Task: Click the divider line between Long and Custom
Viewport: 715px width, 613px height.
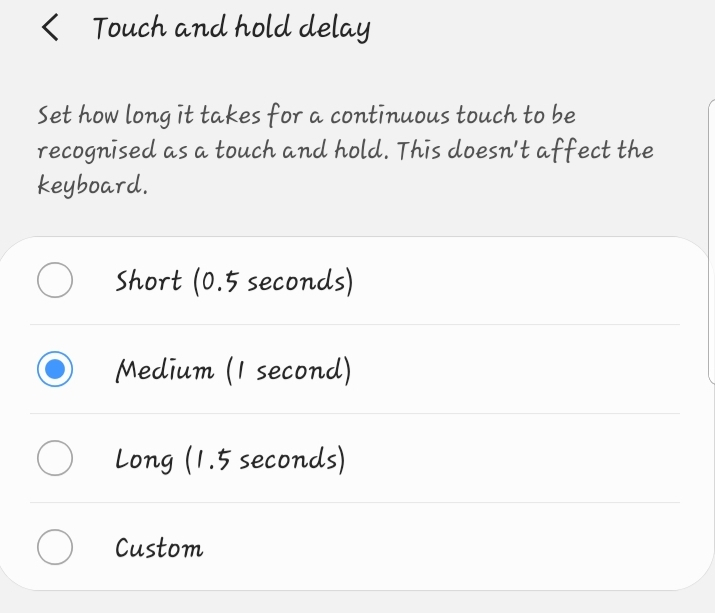Action: [x=355, y=503]
